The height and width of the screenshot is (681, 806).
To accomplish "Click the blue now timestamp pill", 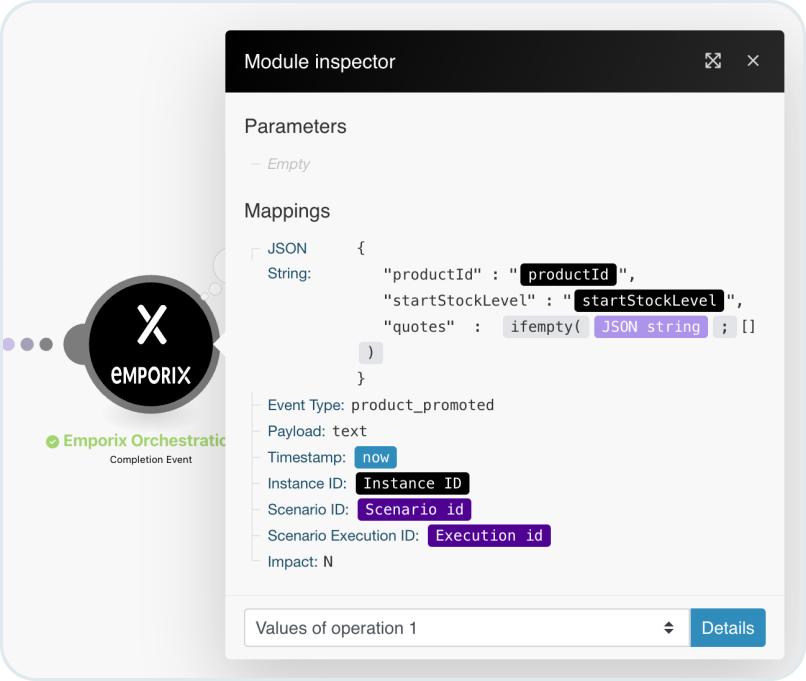I will [x=376, y=457].
